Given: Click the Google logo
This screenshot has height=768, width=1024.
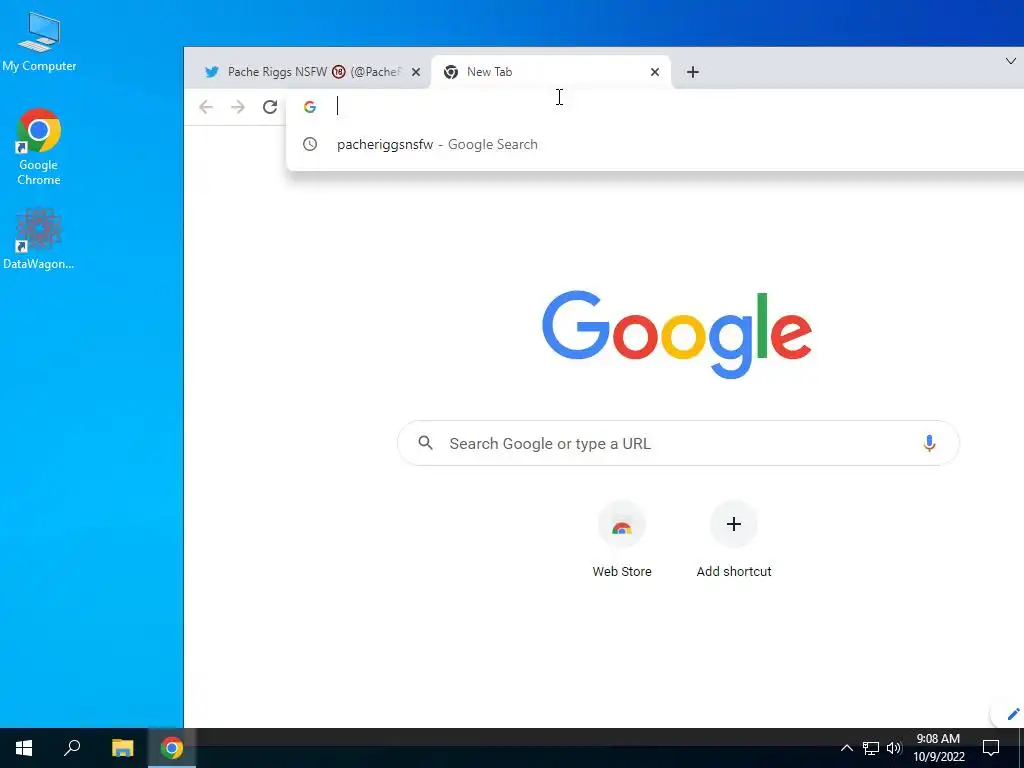Looking at the screenshot, I should (677, 334).
